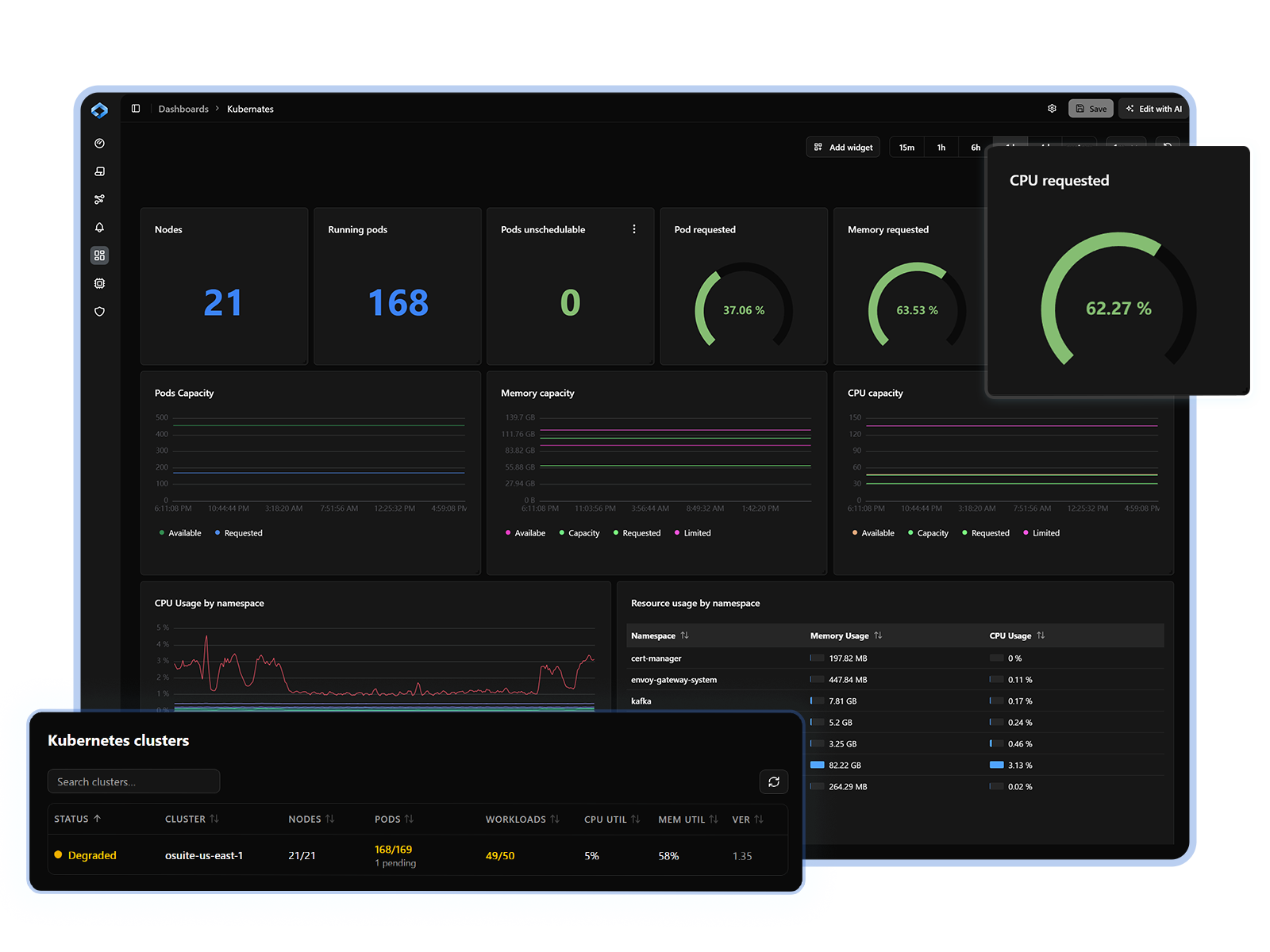
Task: Refresh the Kubernetes clusters list
Action: pyautogui.click(x=774, y=781)
